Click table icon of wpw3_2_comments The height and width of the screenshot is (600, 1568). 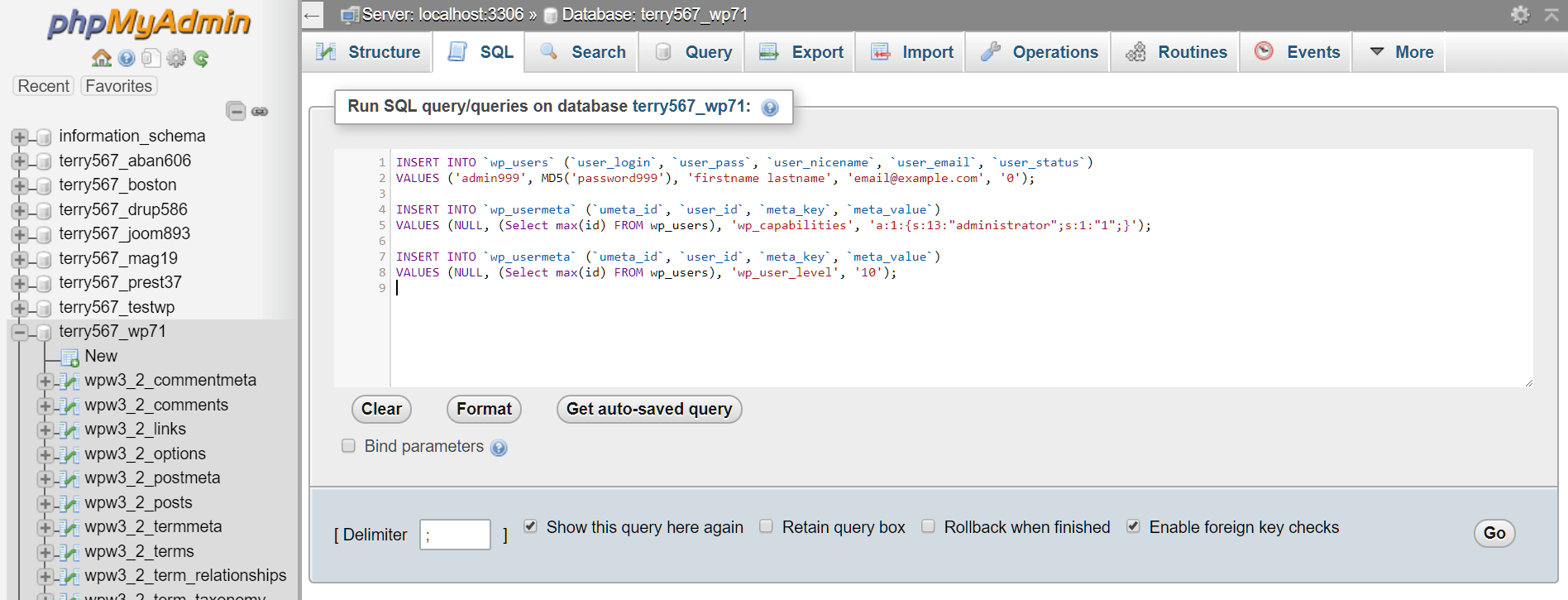[70, 406]
